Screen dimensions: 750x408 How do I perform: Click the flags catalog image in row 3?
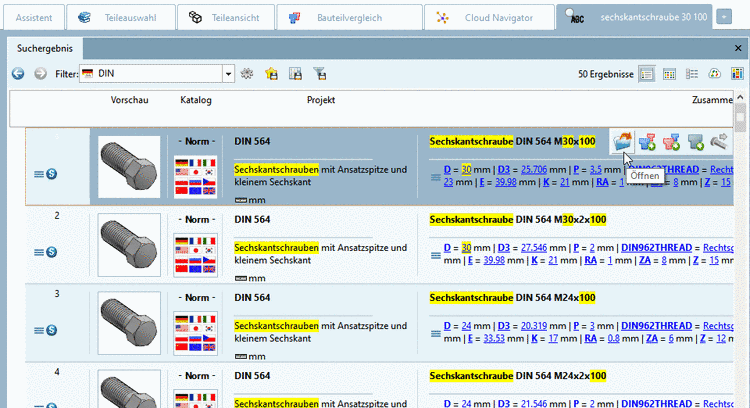195,332
